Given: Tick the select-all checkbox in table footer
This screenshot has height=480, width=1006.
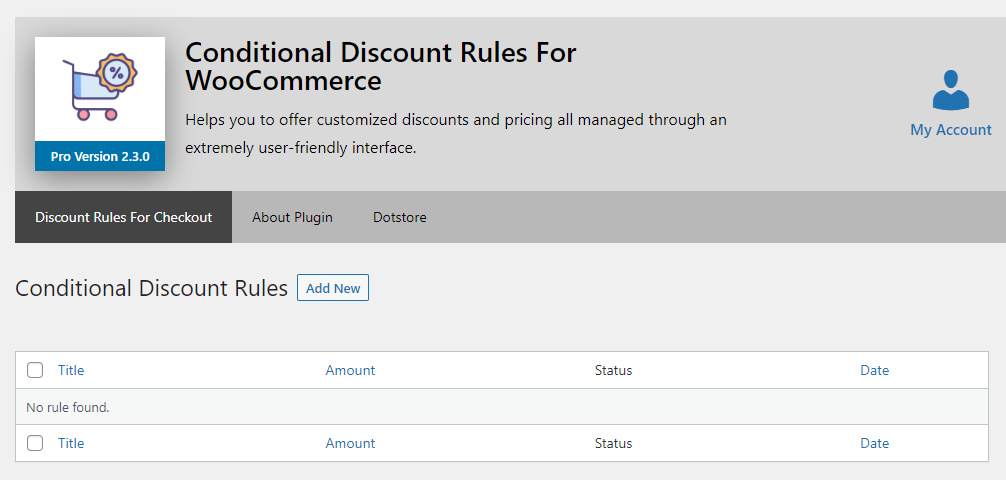Looking at the screenshot, I should [x=35, y=443].
